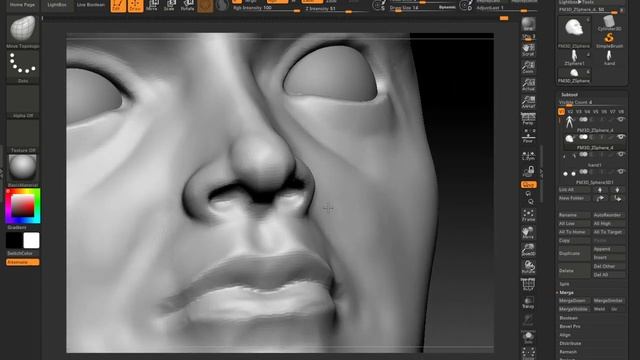Viewport: 640px width, 360px height.
Task: Toggle L.Sym local symmetry
Action: [528, 156]
